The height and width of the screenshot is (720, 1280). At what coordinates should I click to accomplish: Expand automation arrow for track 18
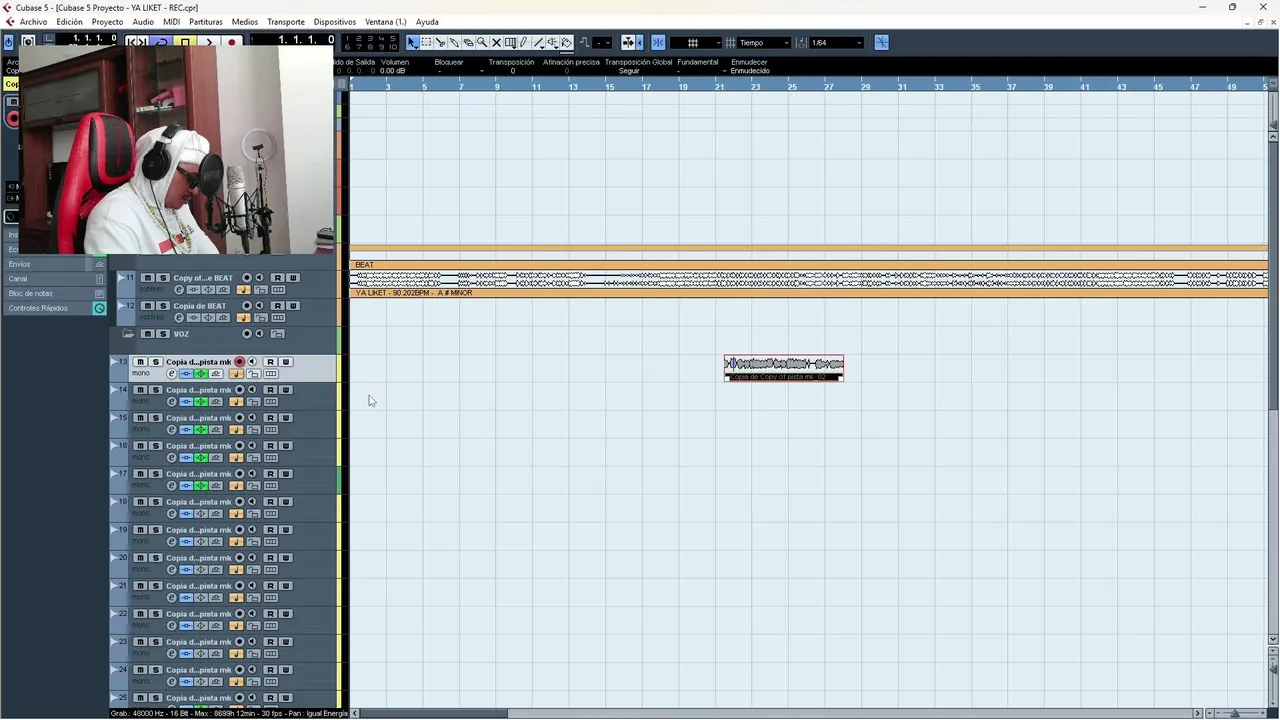coord(114,502)
